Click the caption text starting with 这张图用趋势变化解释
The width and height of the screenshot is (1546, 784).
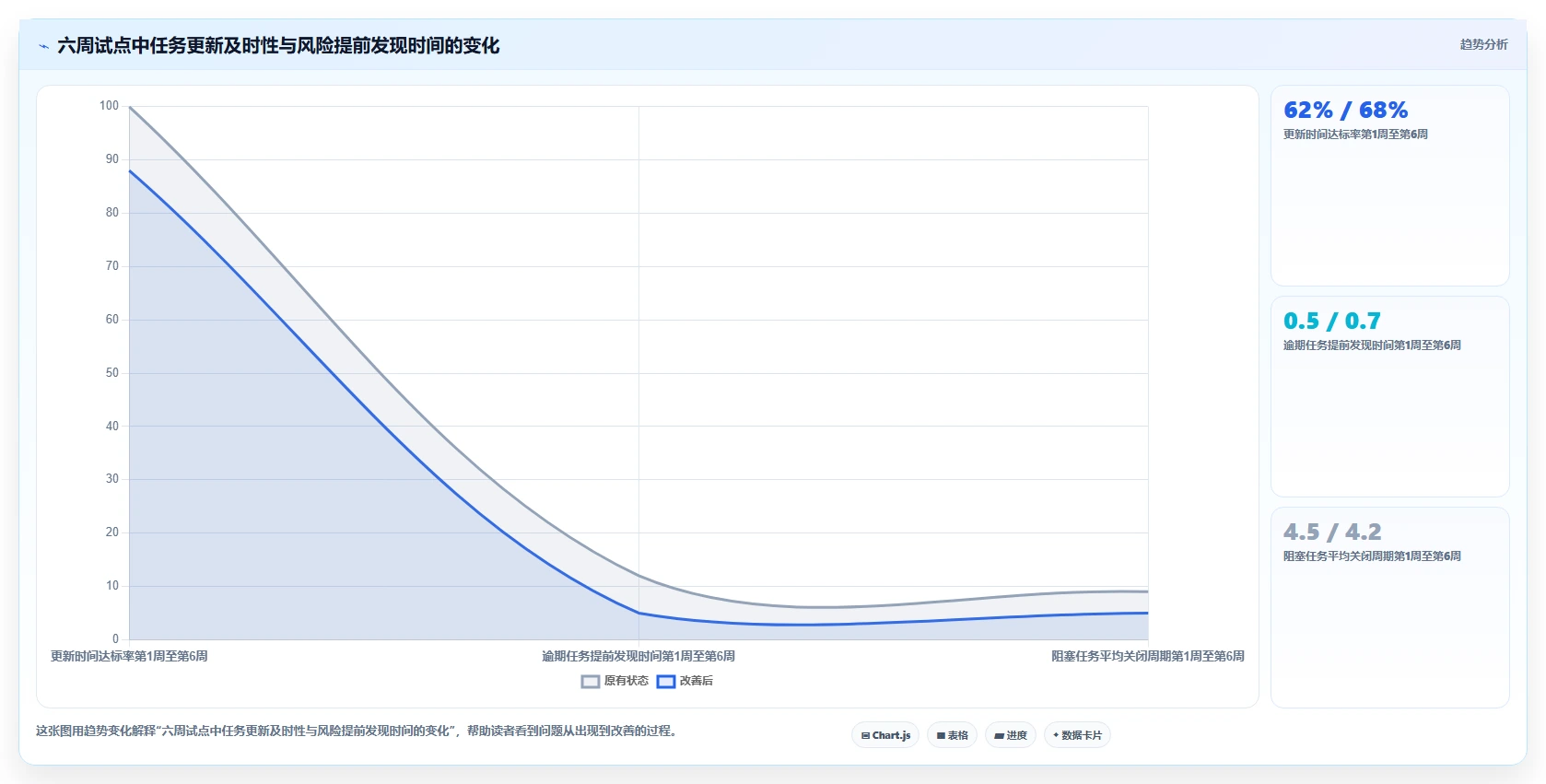pyautogui.click(x=358, y=731)
